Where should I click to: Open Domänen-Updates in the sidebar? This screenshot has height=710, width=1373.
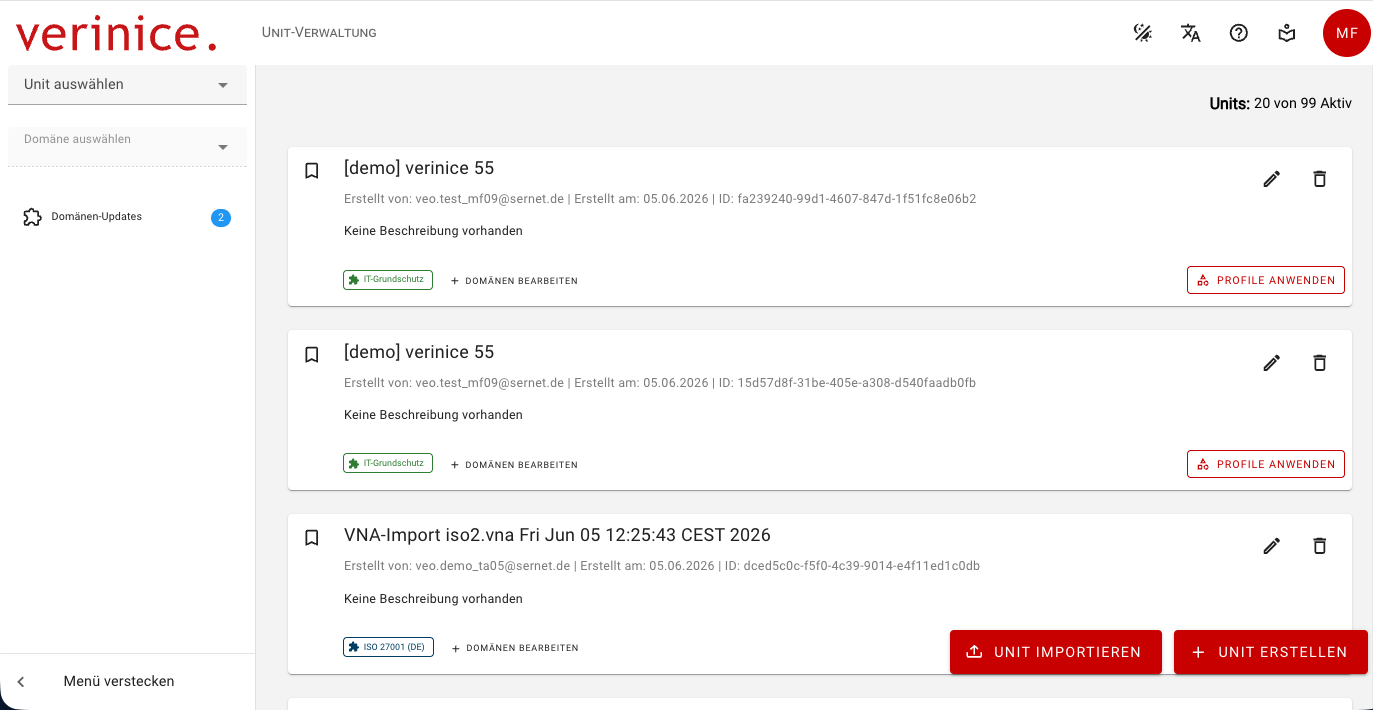pos(127,217)
